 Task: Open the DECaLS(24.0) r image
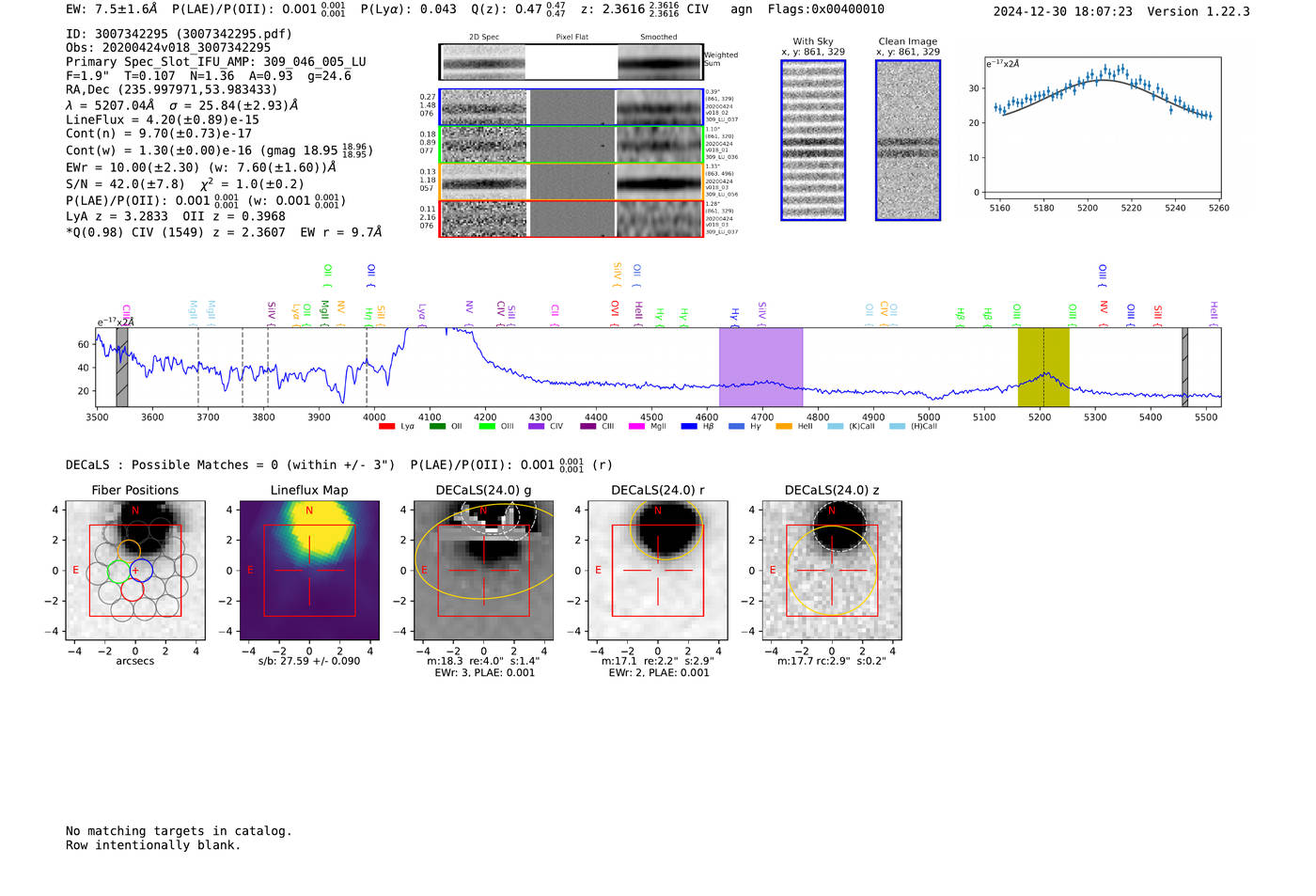(658, 571)
